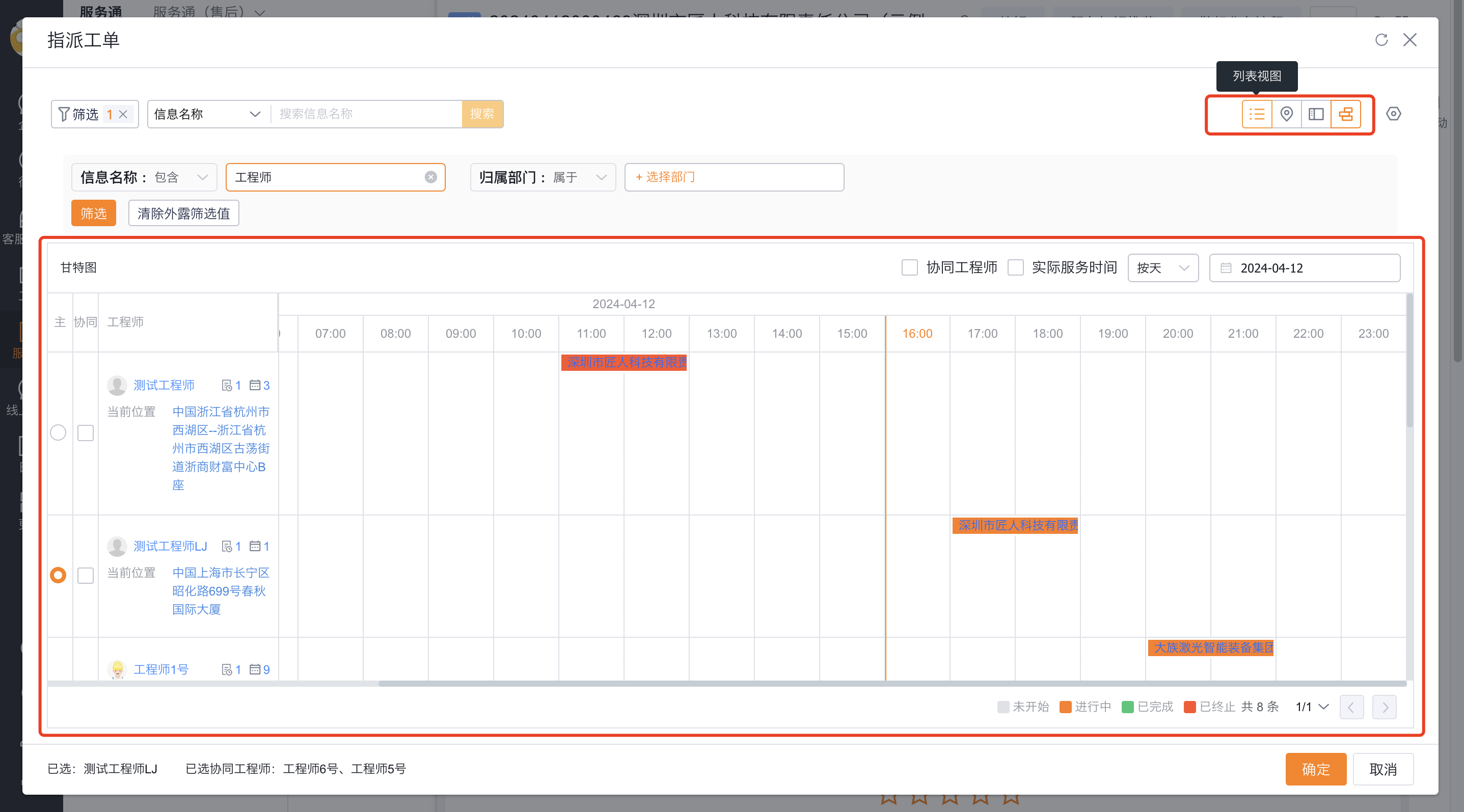Open the 测试工程师LJ profile link
This screenshot has width=1464, height=812.
(170, 546)
